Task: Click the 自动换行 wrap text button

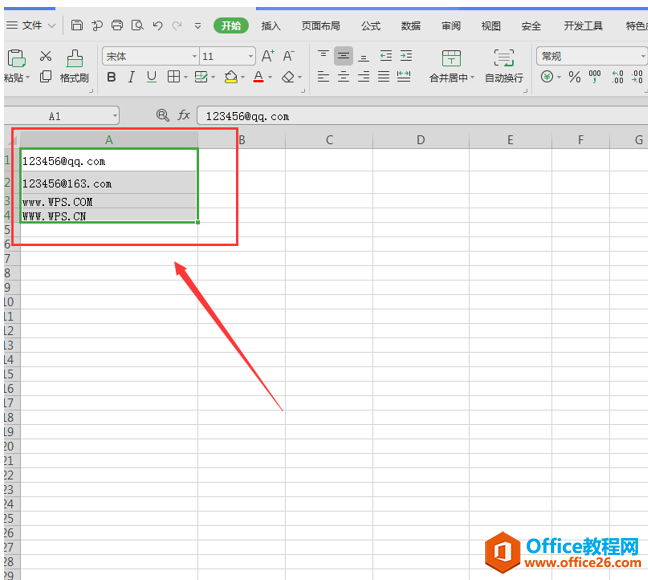Action: click(504, 66)
